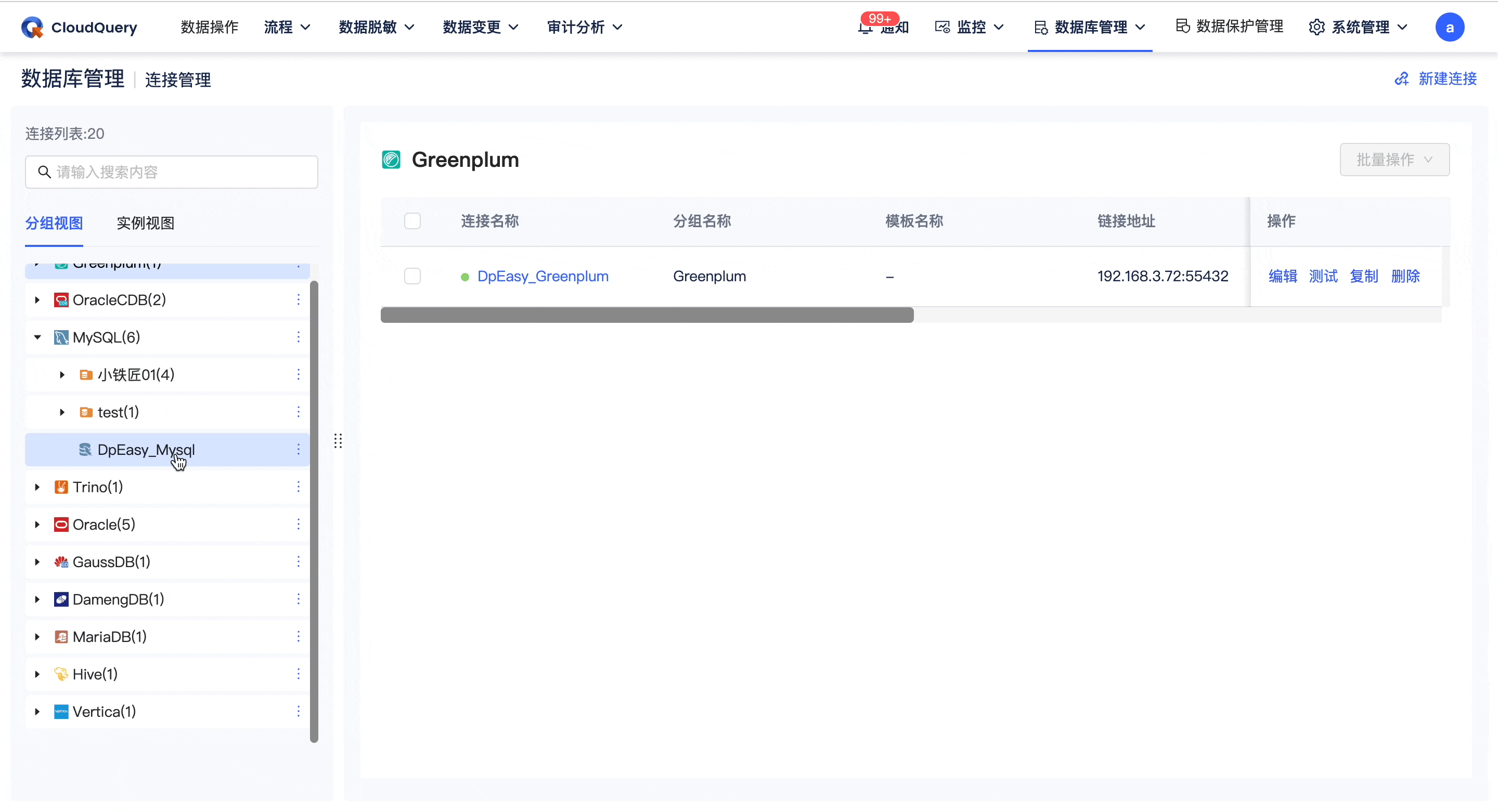Click the kebab menu on Oracle(5) group
This screenshot has width=1498, height=812.
(299, 523)
